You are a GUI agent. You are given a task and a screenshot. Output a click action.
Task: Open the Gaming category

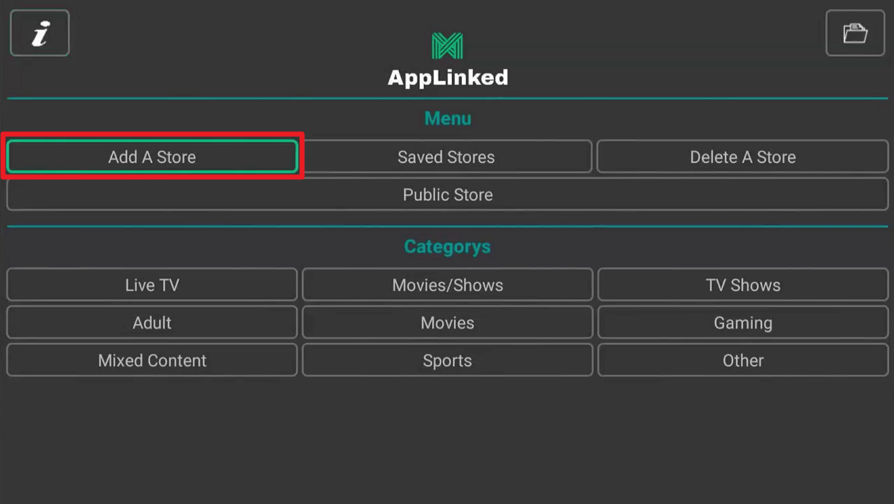[x=743, y=322]
